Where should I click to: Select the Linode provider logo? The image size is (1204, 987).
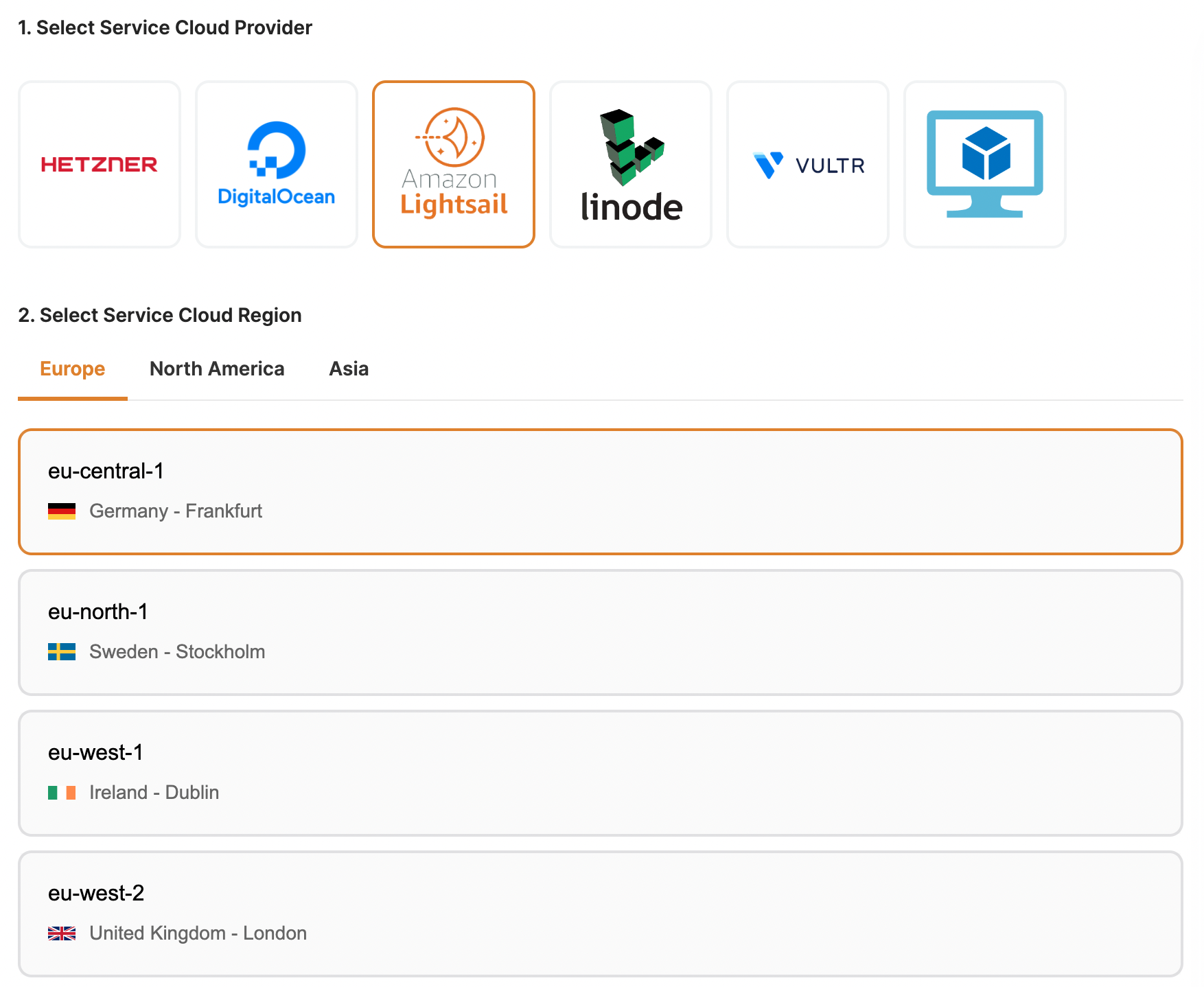[x=630, y=164]
